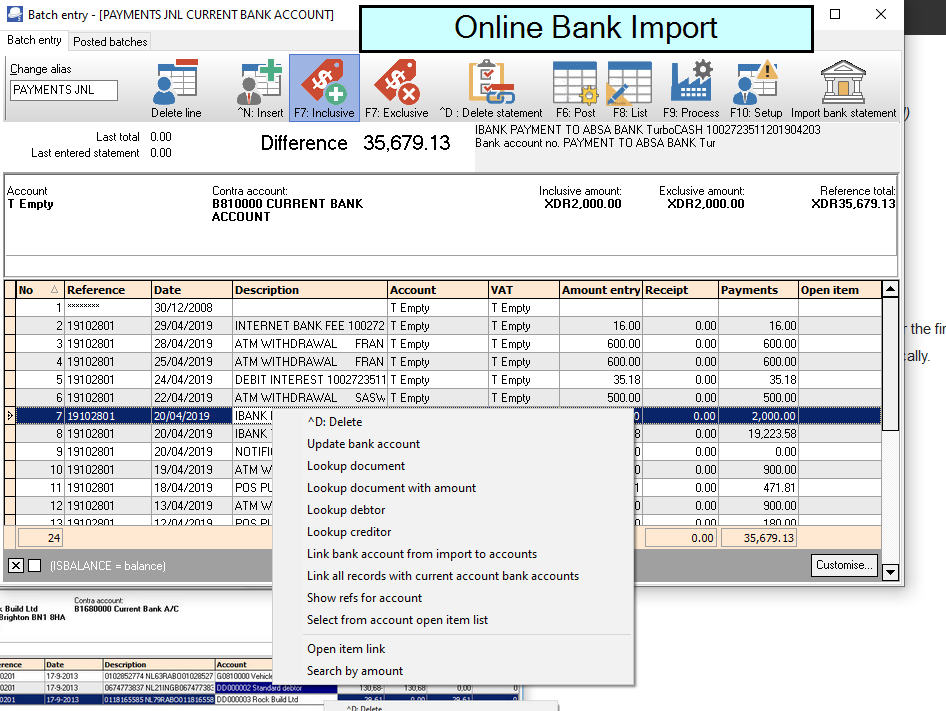
Task: Toggle the empty checkbox beside ISBALANCE filter
Action: point(34,566)
